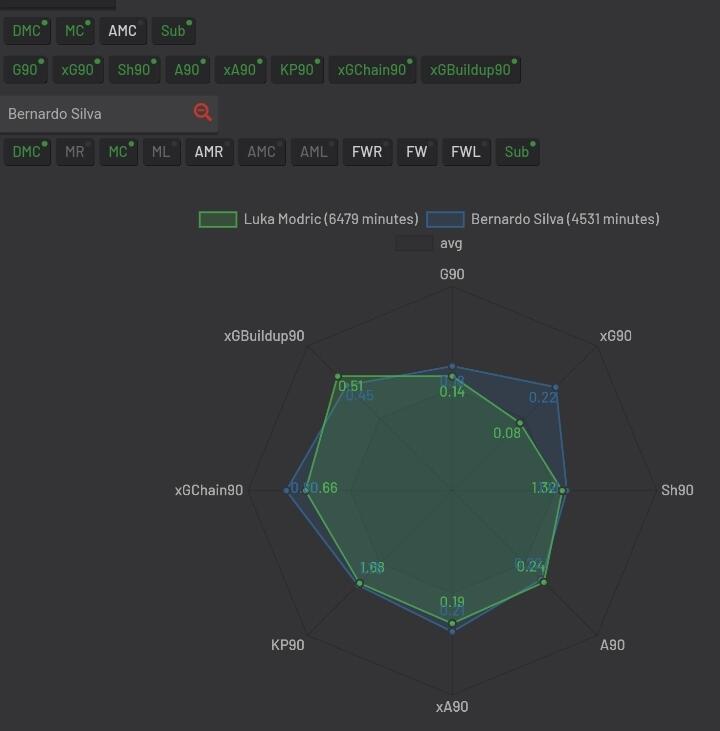Toggle MC position in top row
The width and height of the screenshot is (720, 731).
[75, 31]
